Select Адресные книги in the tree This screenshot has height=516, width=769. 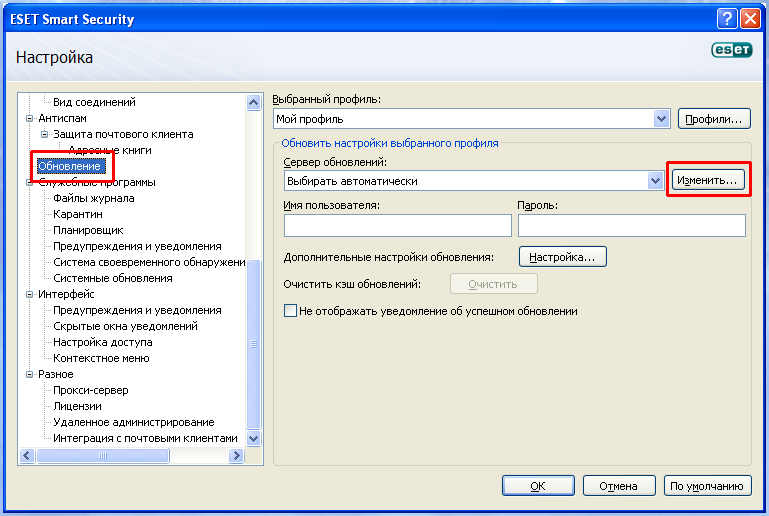point(110,150)
